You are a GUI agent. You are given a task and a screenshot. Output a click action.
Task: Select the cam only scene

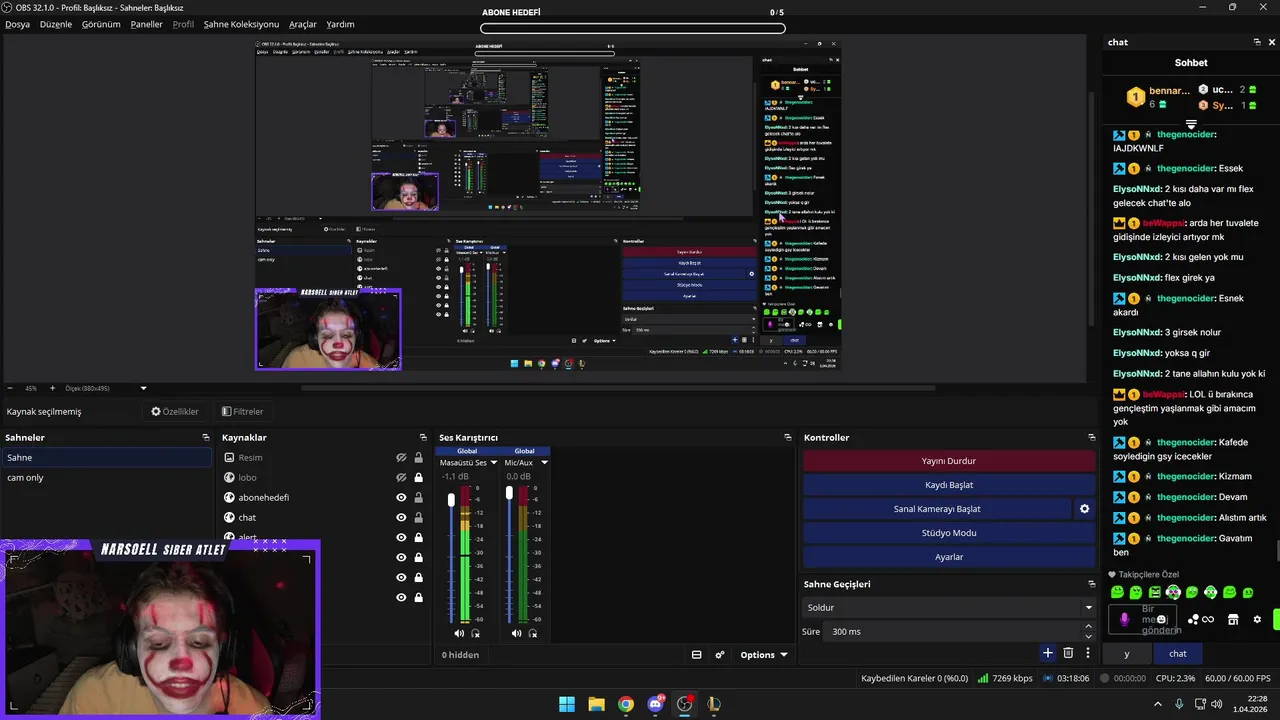coord(106,477)
